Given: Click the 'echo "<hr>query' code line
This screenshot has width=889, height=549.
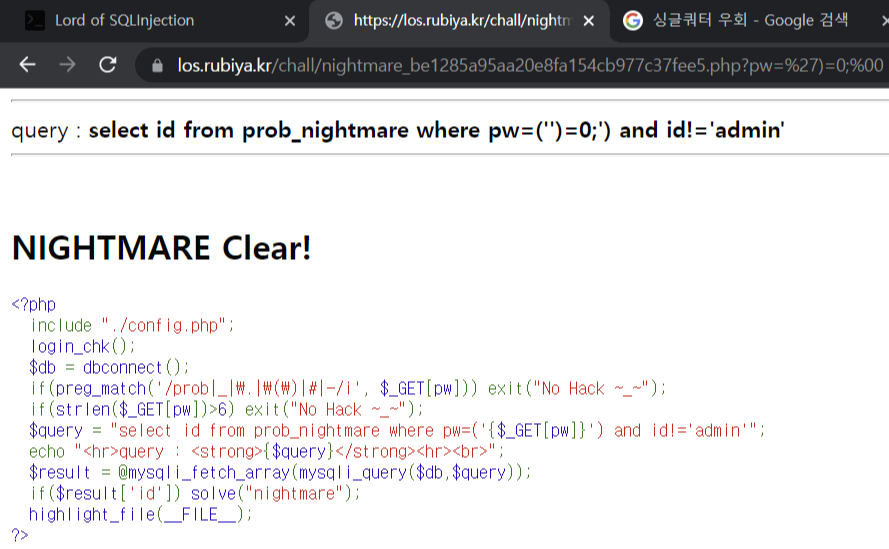Looking at the screenshot, I should click(x=266, y=451).
